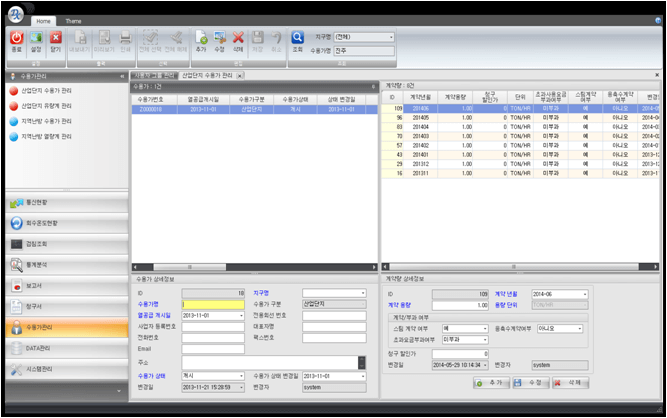
Task: Switch to the Theme ribbon tab
Action: tap(74, 20)
